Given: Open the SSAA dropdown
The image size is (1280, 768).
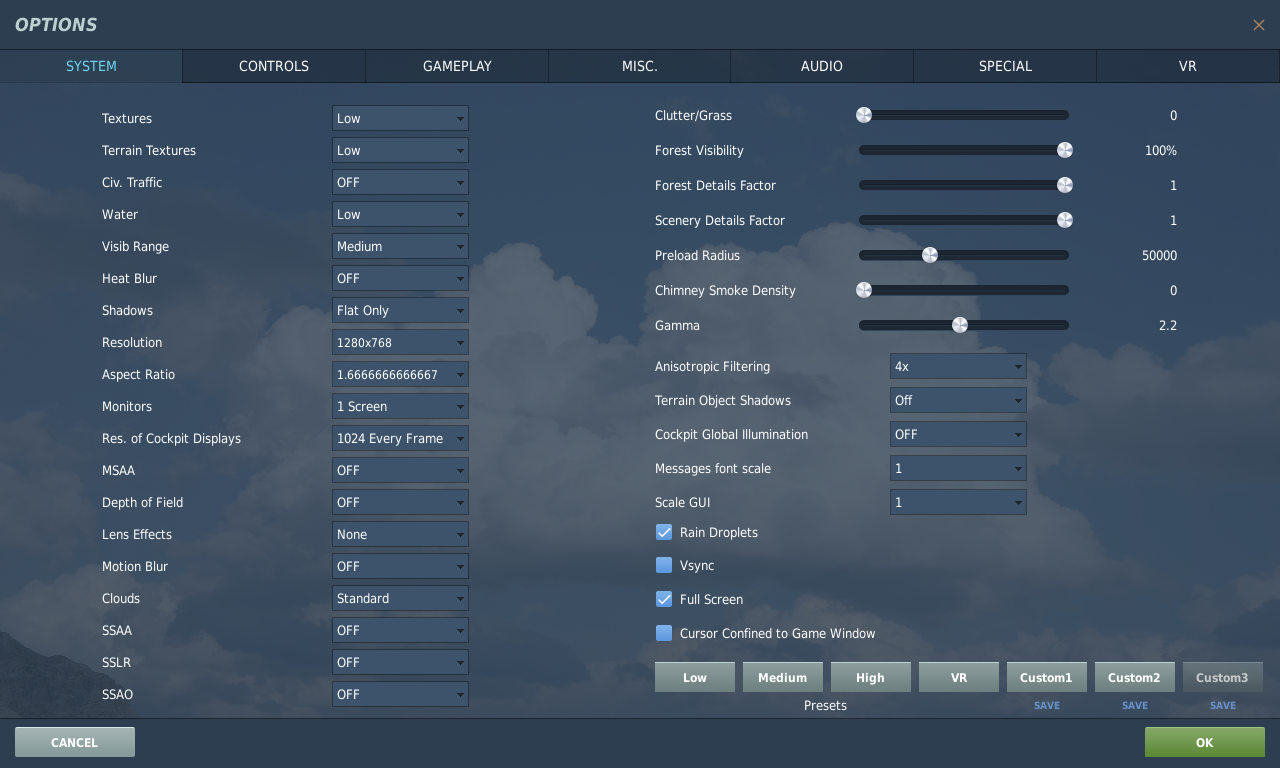Looking at the screenshot, I should coord(400,630).
